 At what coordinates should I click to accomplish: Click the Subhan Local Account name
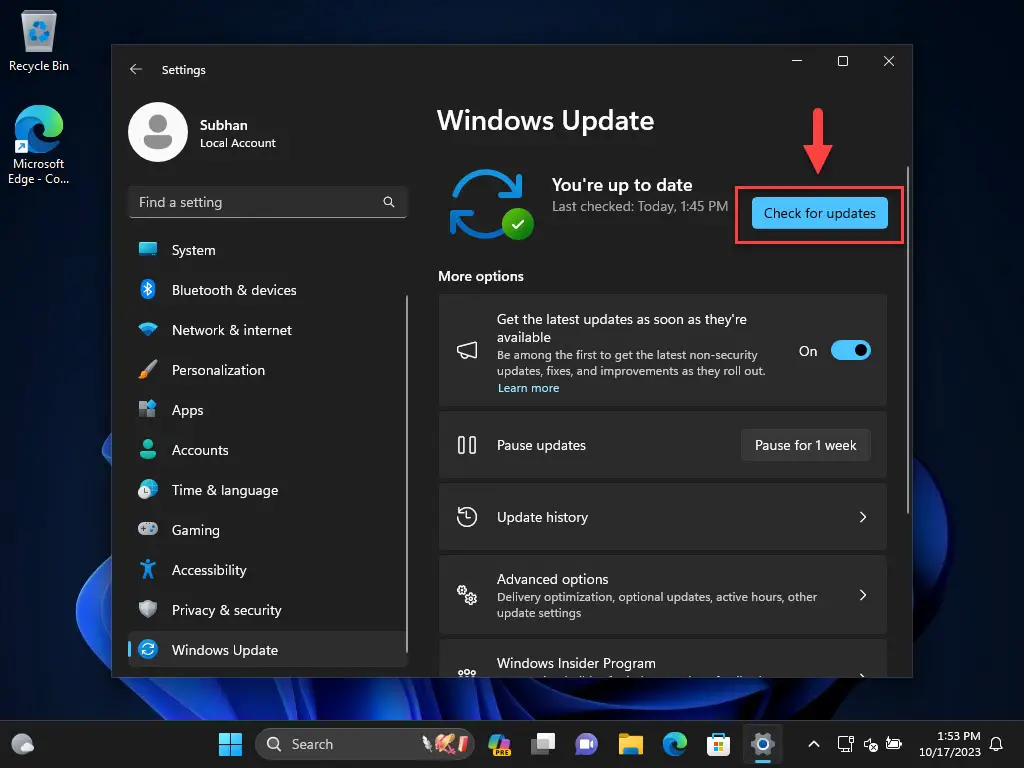pyautogui.click(x=238, y=133)
